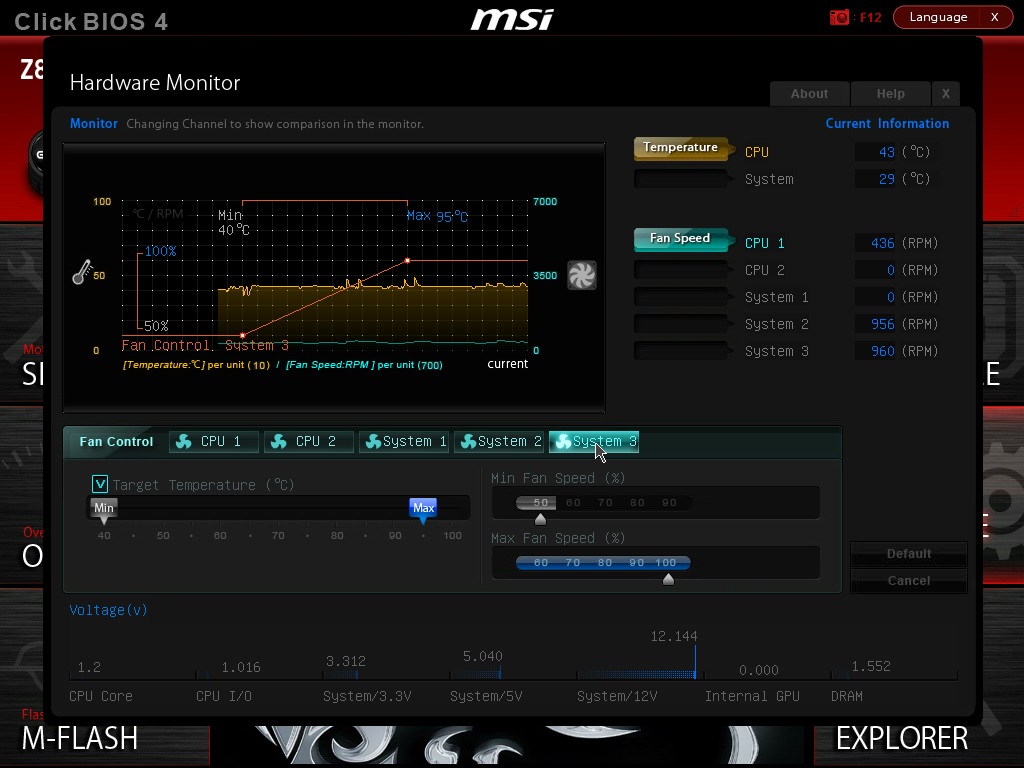The width and height of the screenshot is (1024, 768).
Task: Click the DRAM voltage value 1.552
Action: click(x=871, y=666)
